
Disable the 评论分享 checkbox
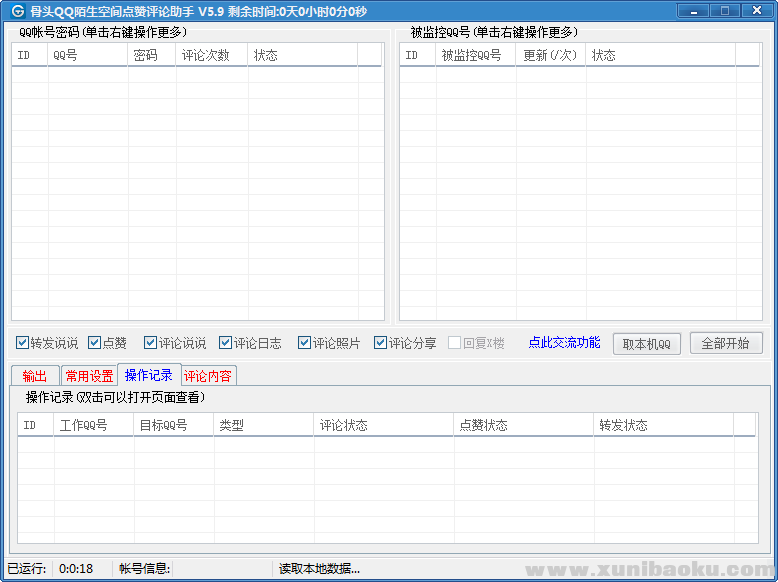380,343
